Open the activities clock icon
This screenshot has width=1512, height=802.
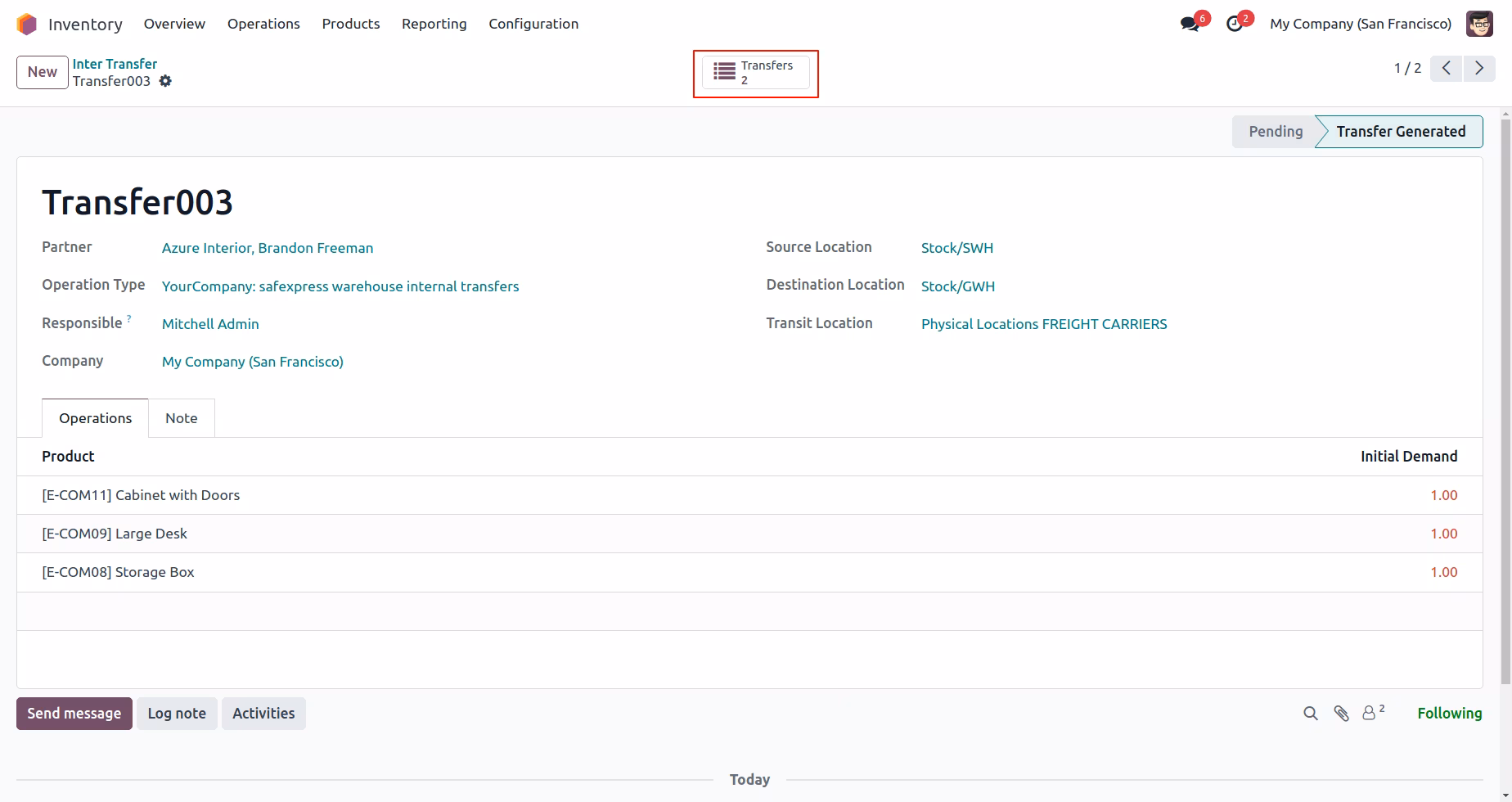(1235, 25)
